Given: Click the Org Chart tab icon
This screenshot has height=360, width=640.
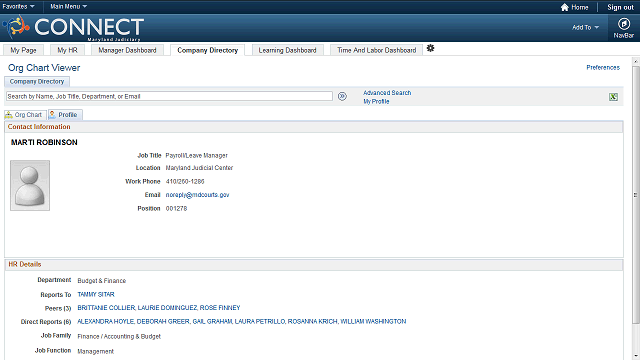Looking at the screenshot, I should [x=9, y=115].
